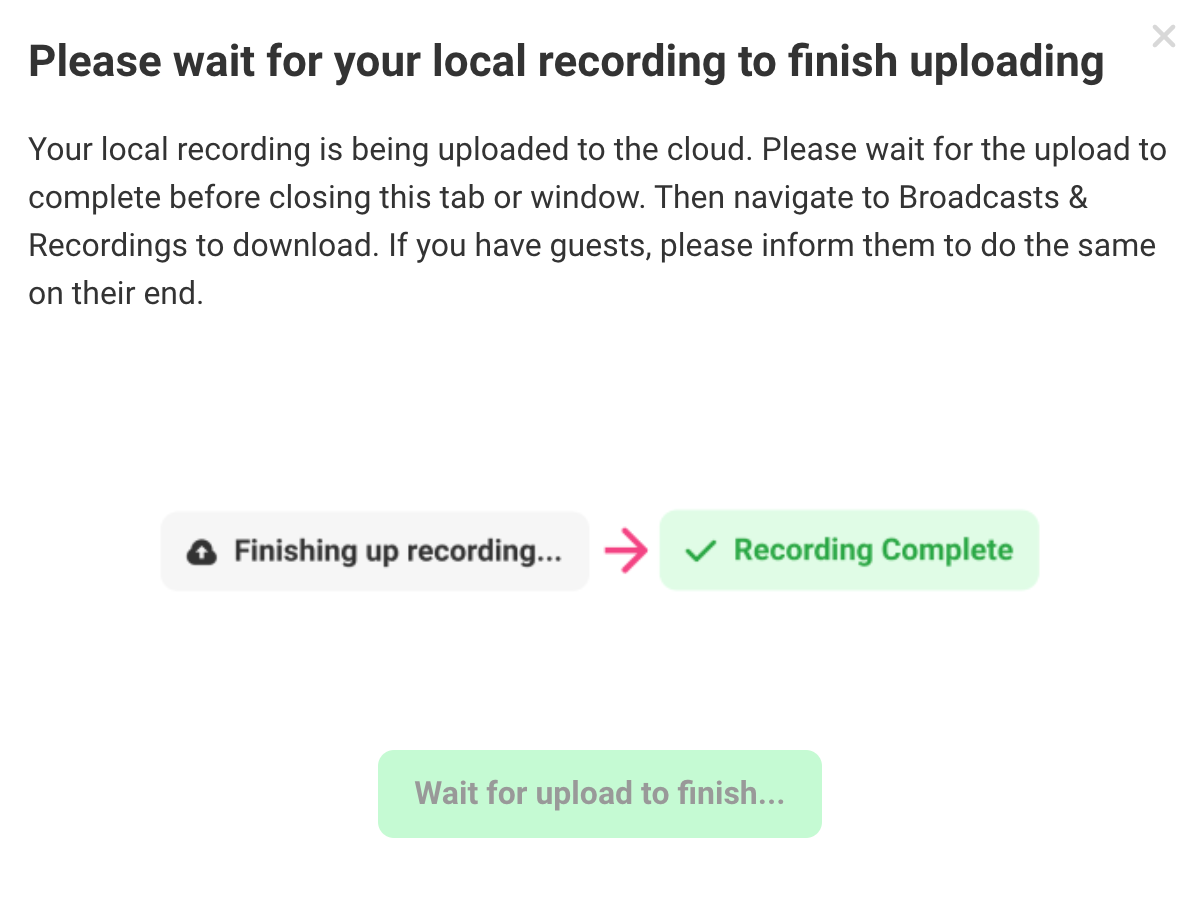The width and height of the screenshot is (1198, 902).
Task: Click the green checkmark icon
Action: [701, 551]
